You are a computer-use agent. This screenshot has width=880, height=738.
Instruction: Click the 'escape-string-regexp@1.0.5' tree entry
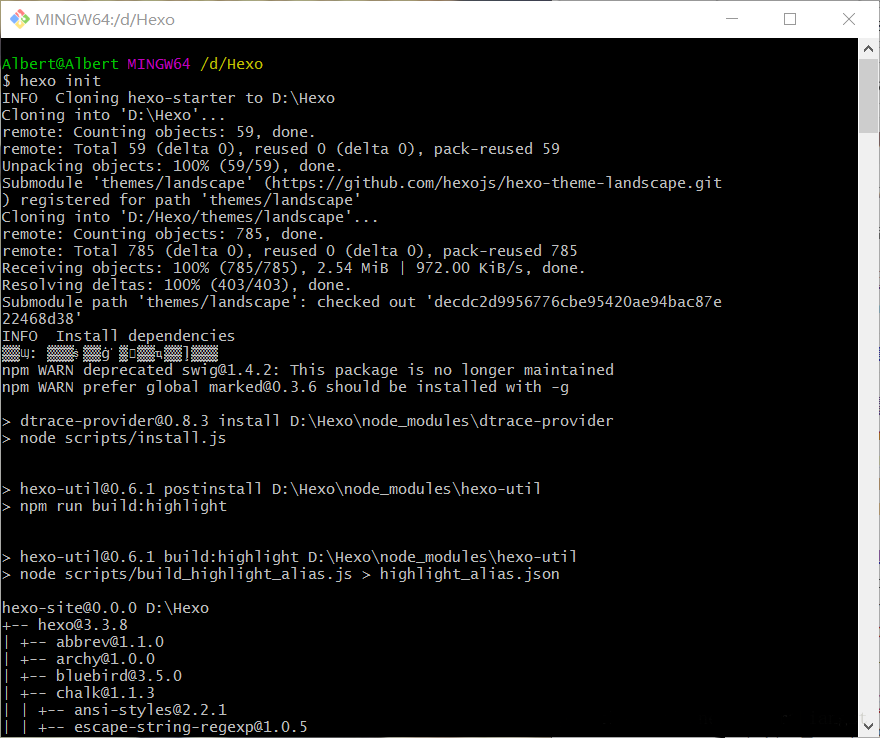coord(191,727)
